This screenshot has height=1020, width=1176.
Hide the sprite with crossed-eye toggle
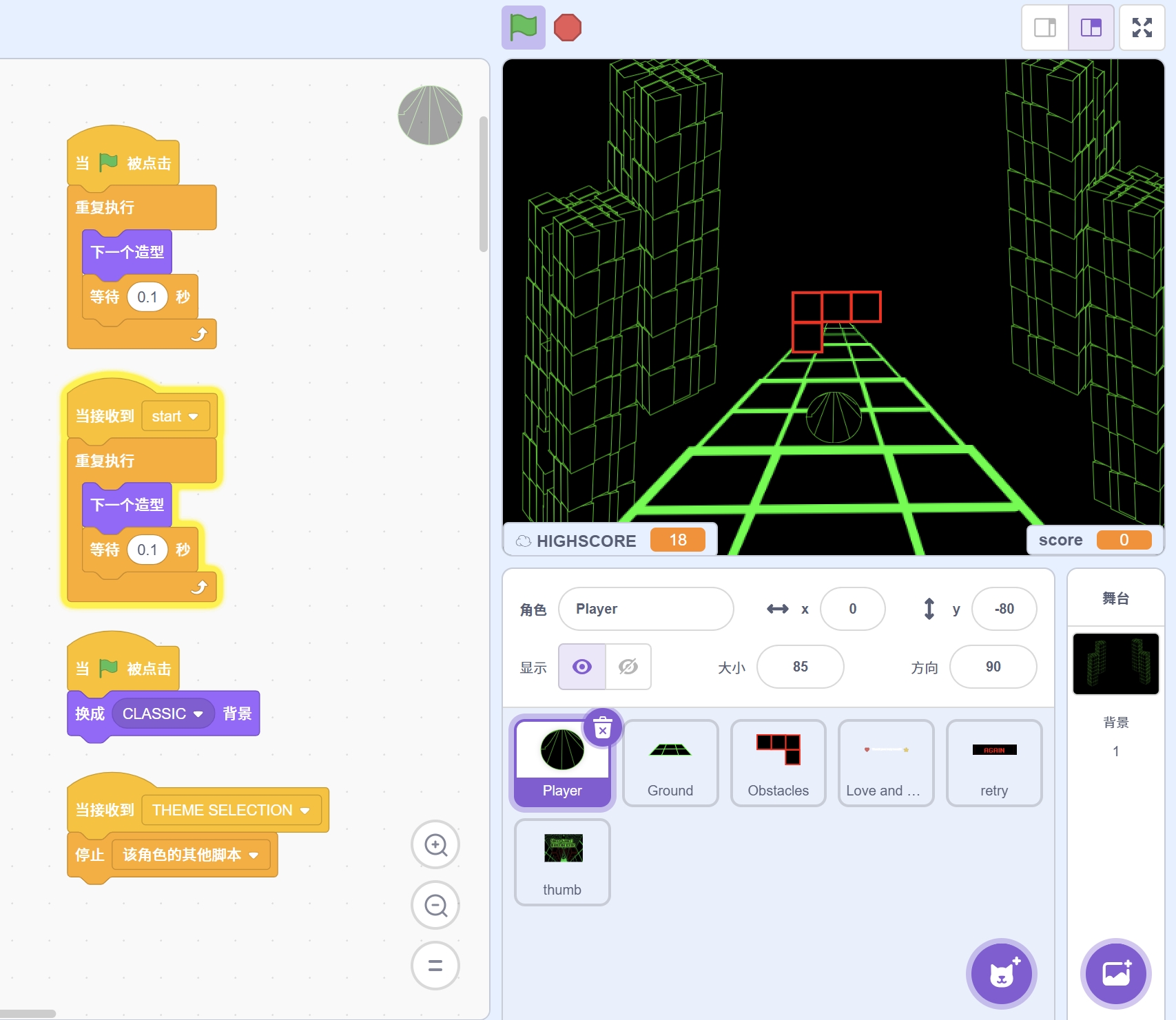pos(628,667)
